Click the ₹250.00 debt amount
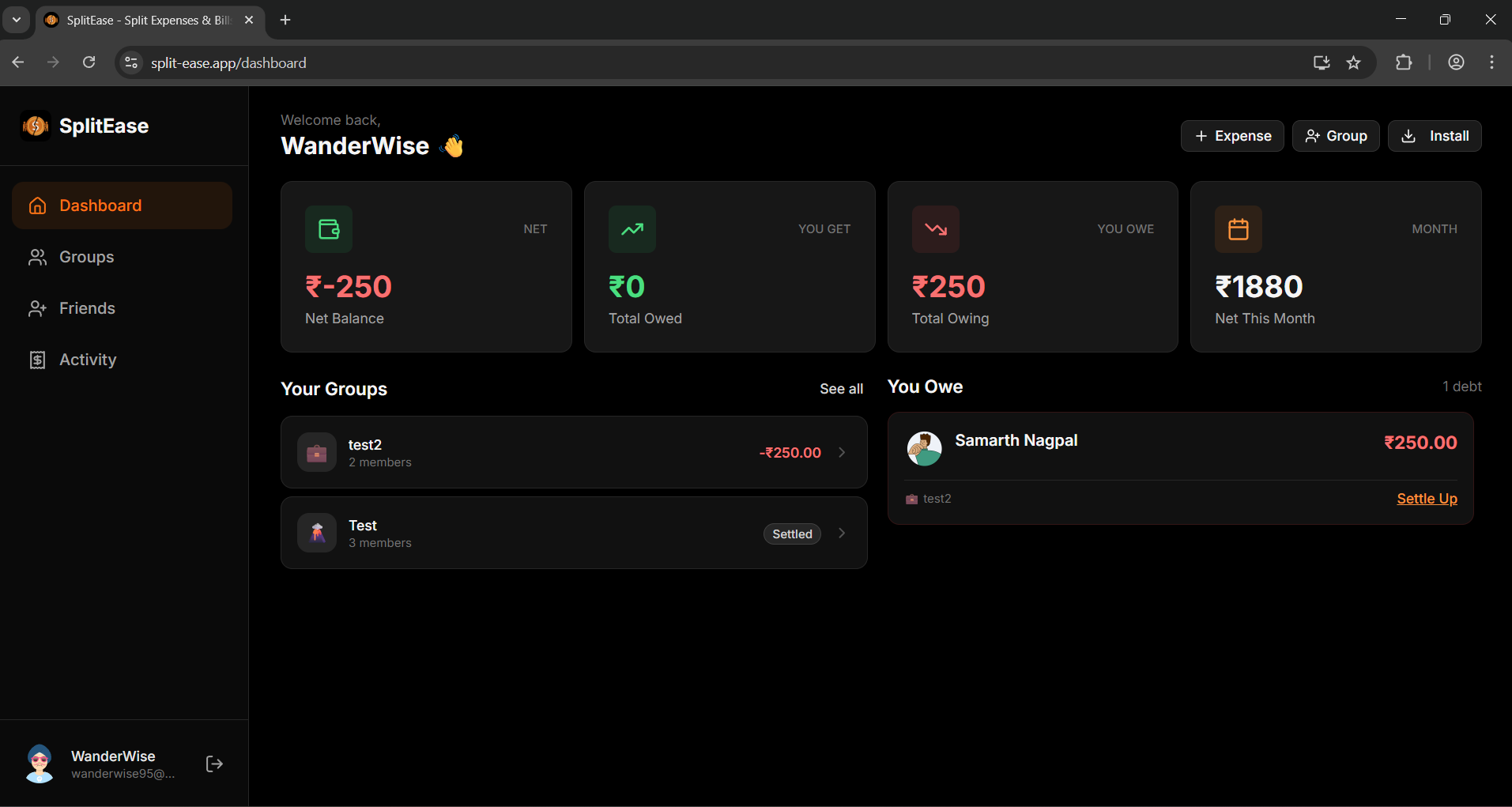Screen dimensions: 1512x807 1420,443
